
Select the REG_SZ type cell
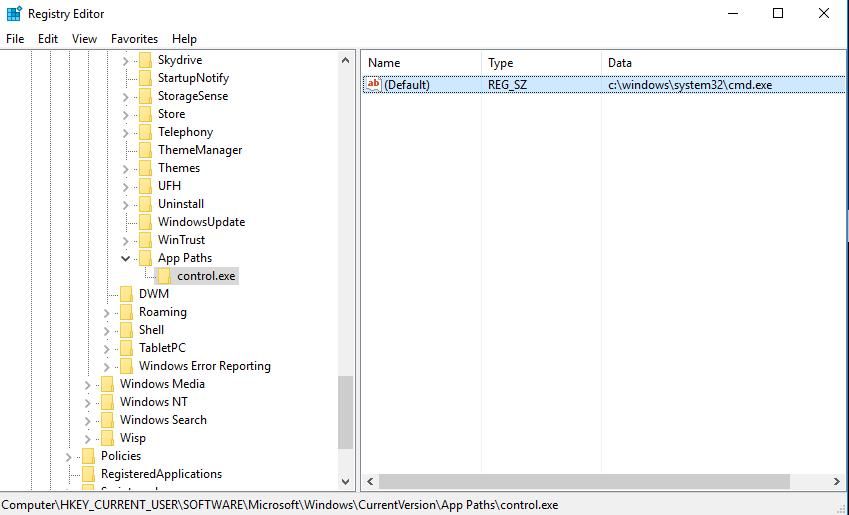tap(507, 85)
